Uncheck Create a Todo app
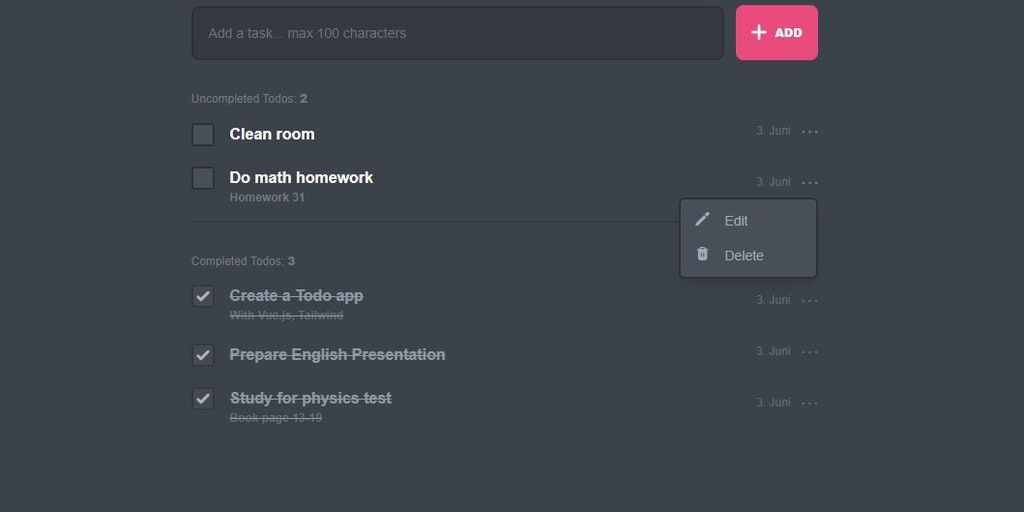Screen dimensions: 1024x512 (x=203, y=296)
